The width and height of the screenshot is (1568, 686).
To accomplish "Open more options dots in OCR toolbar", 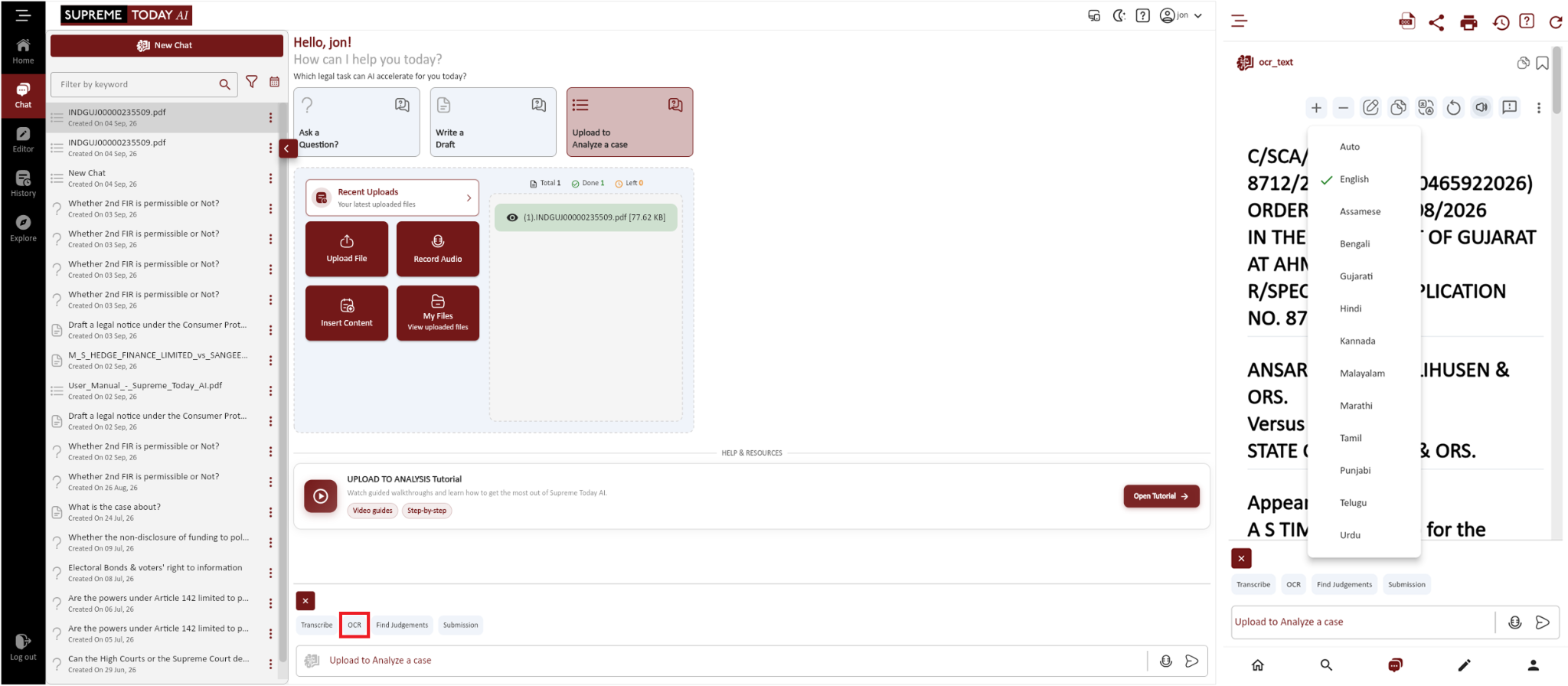I will pos(1539,108).
